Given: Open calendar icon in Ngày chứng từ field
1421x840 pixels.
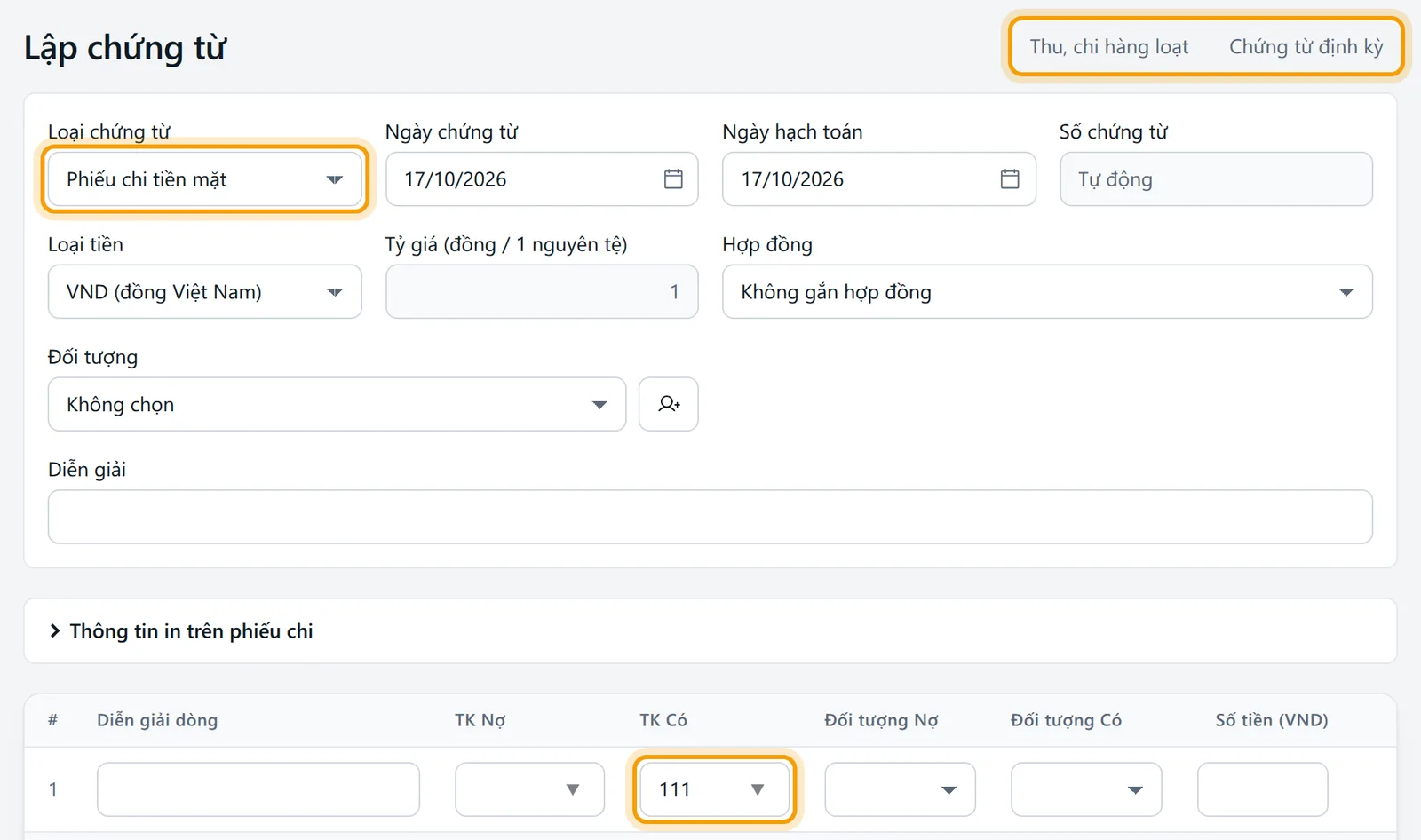Looking at the screenshot, I should point(673,179).
